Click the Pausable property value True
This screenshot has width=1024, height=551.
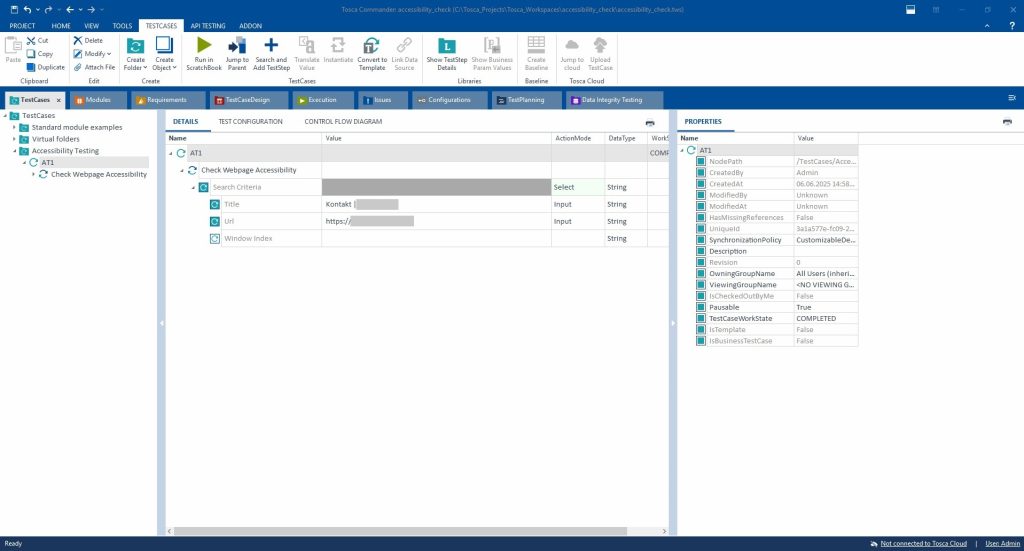tap(825, 307)
